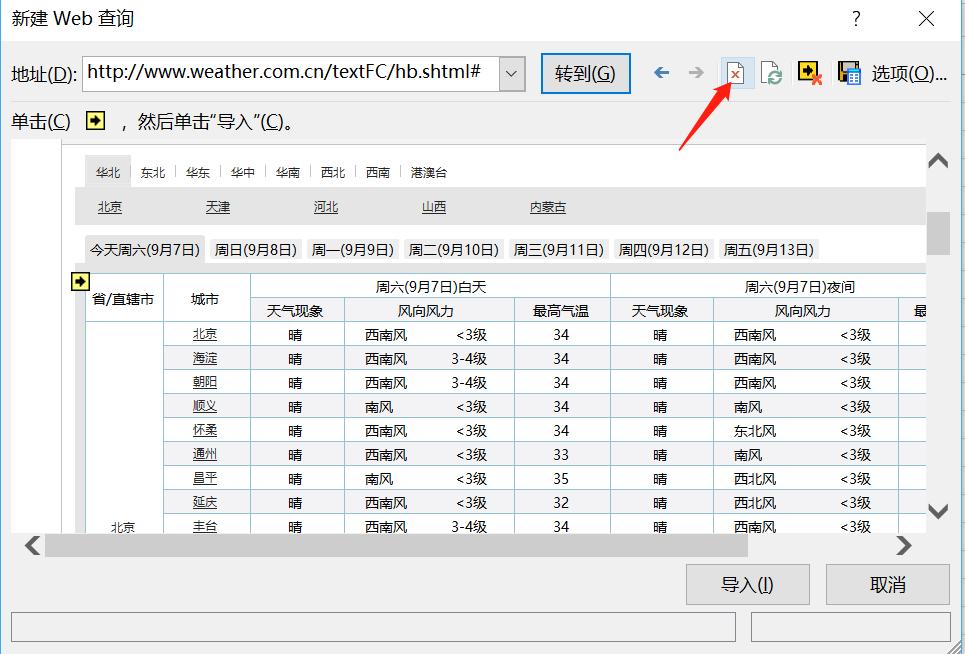Toggle selection of the table with arrow marker
965x654 pixels.
[80, 281]
